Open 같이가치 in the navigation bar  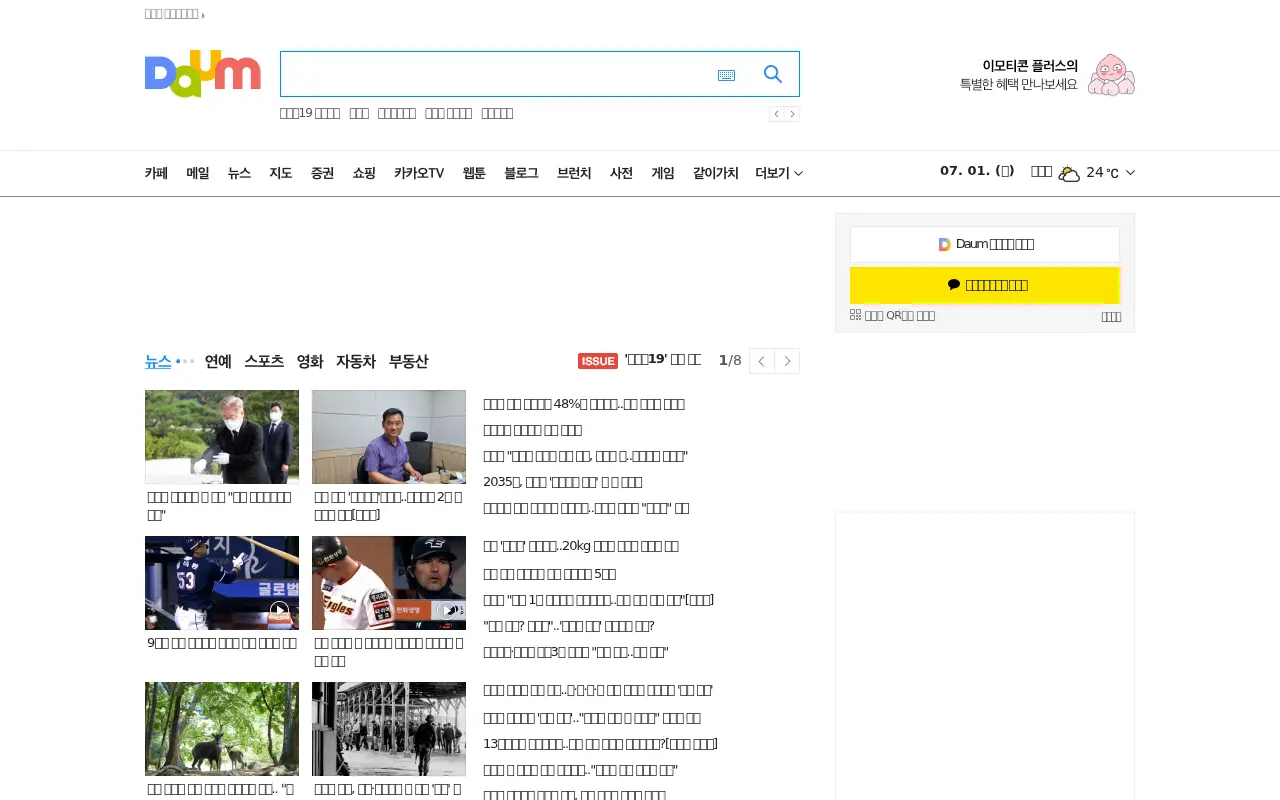point(716,173)
